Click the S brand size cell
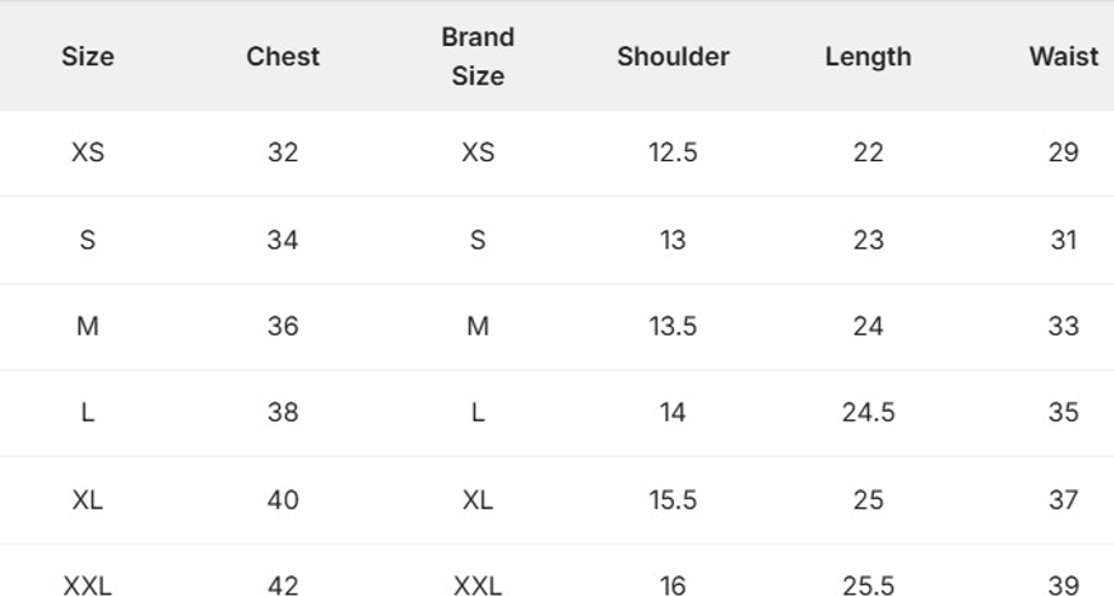 (x=477, y=240)
